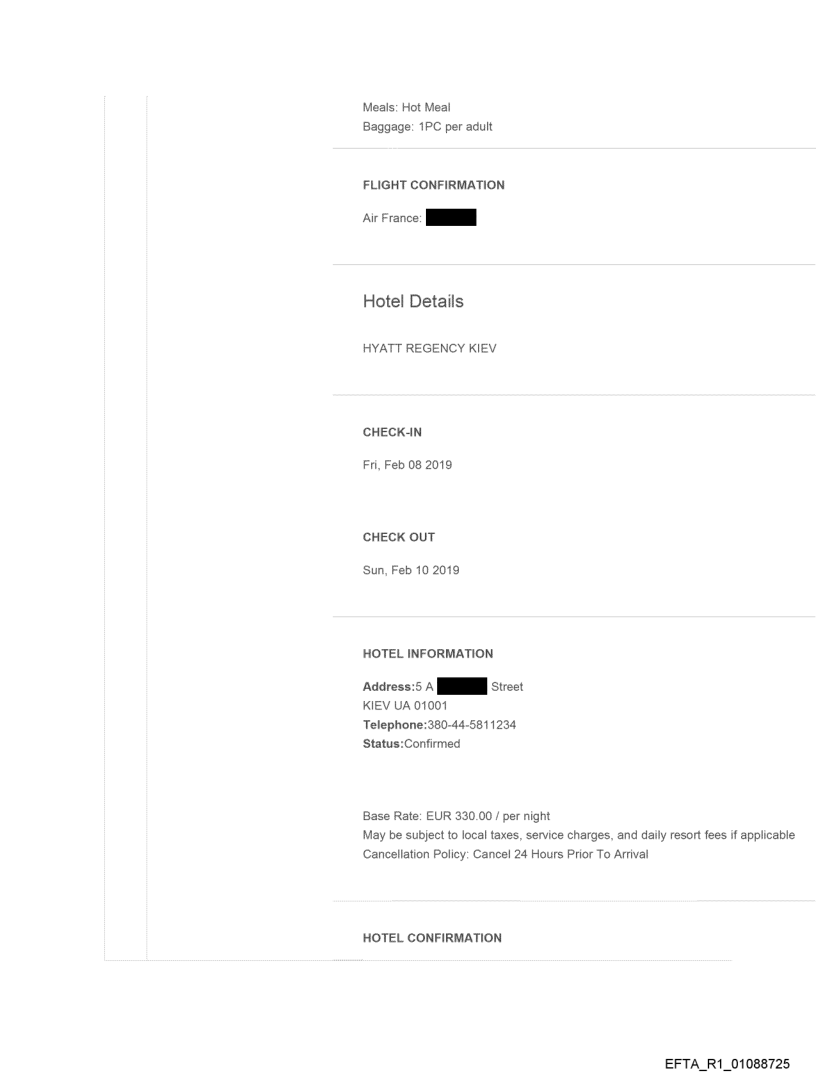Click the FLIGHT CONFIRMATION heading

click(x=433, y=185)
